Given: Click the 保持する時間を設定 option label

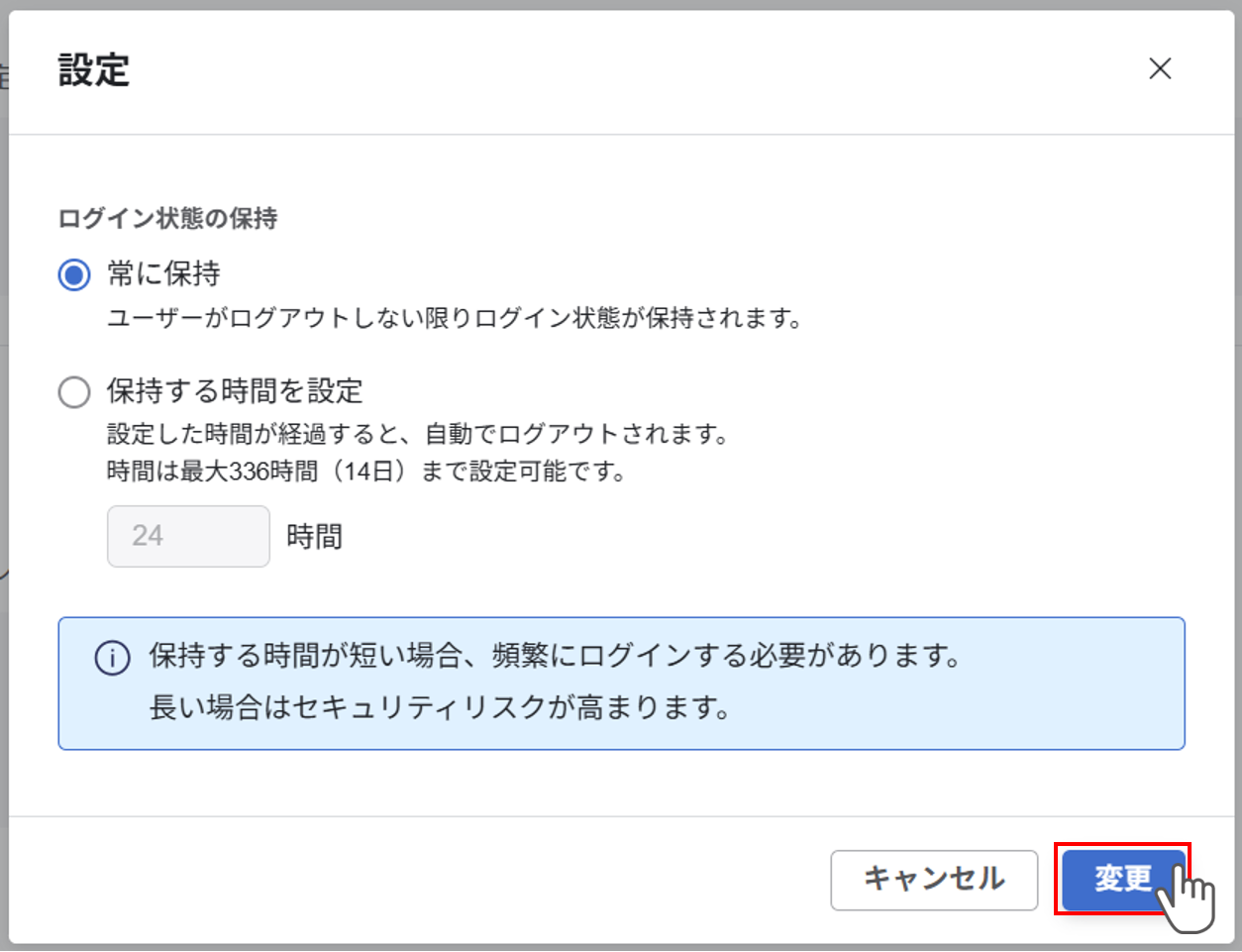Looking at the screenshot, I should pyautogui.click(x=235, y=391).
